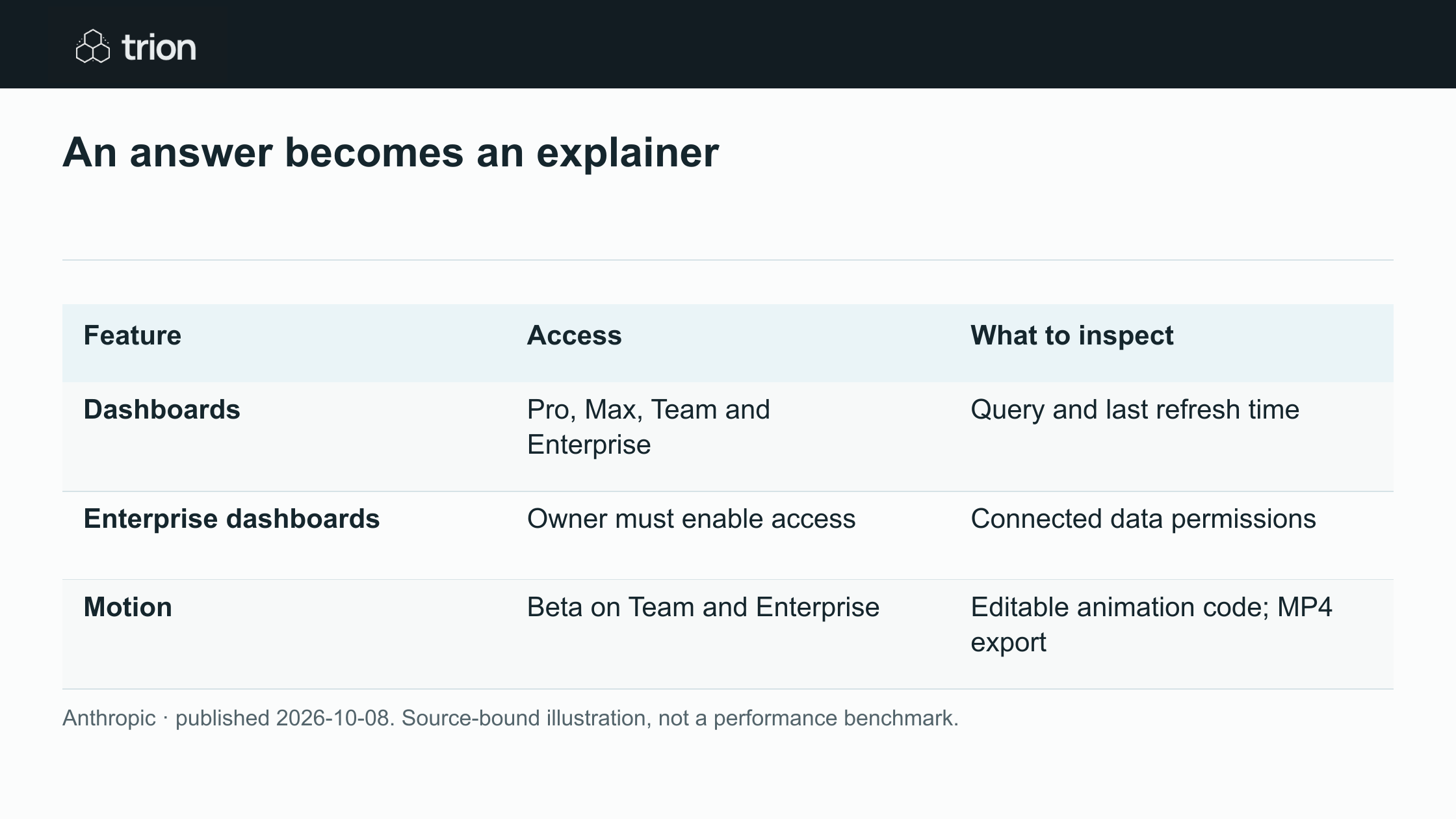Image resolution: width=1456 pixels, height=819 pixels.
Task: Click the Anthropic source footnote
Action: click(x=510, y=718)
